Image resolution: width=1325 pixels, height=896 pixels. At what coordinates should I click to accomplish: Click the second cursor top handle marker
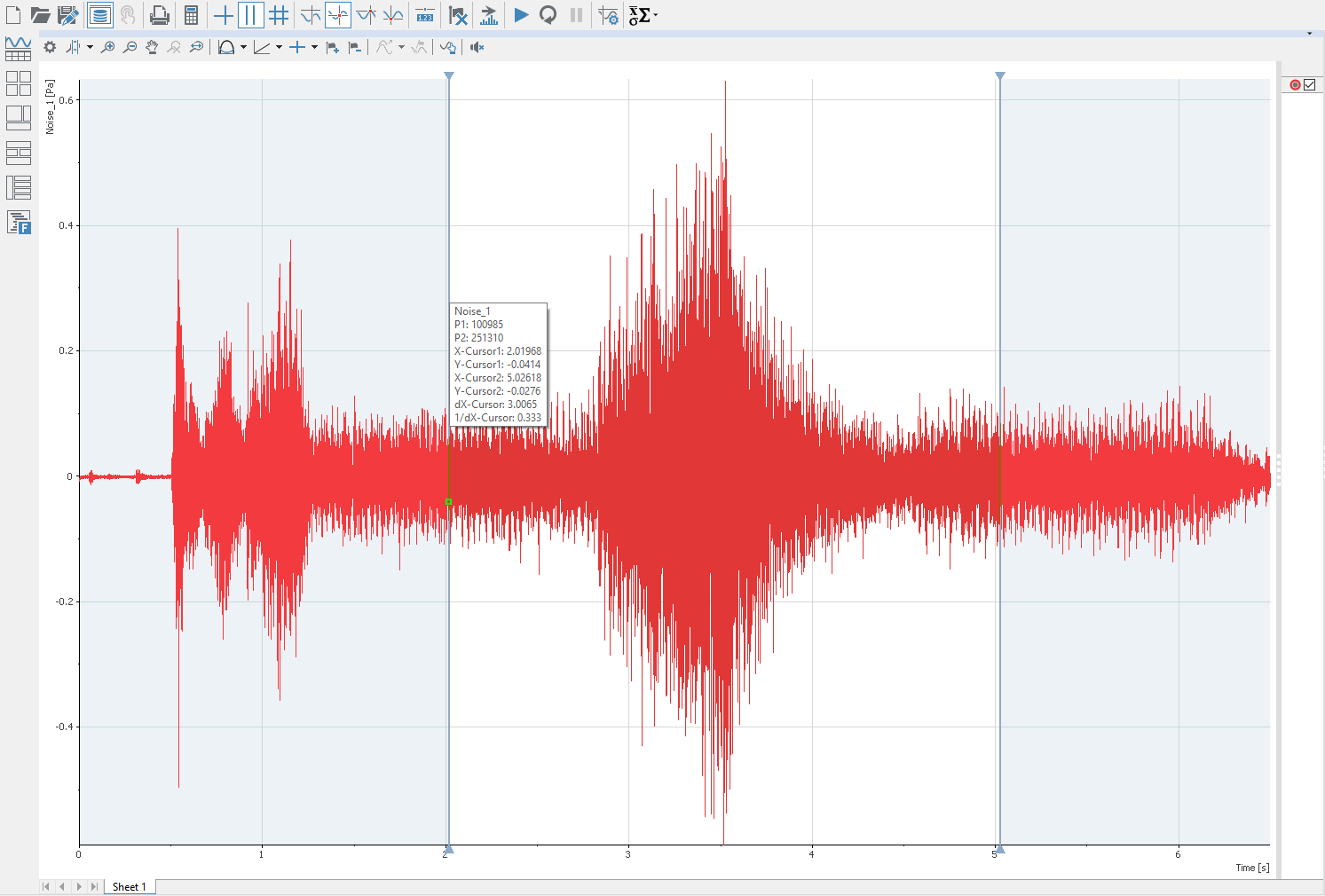coord(1000,76)
